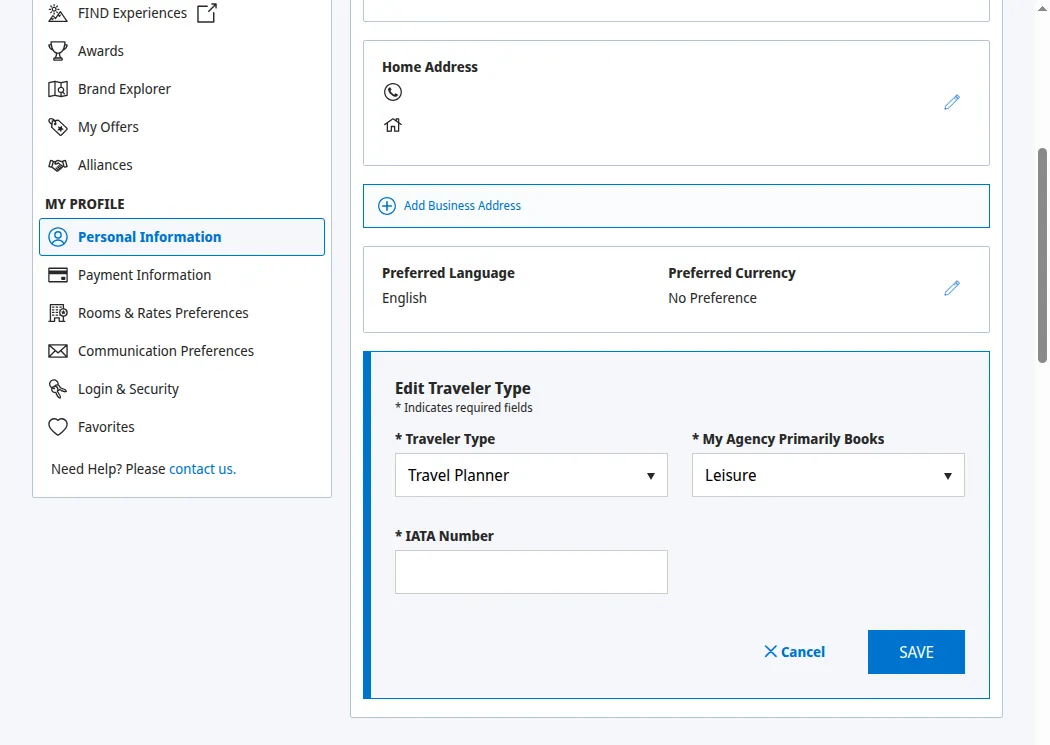Click the Personal Information user icon
The image size is (1050, 745).
tap(58, 237)
